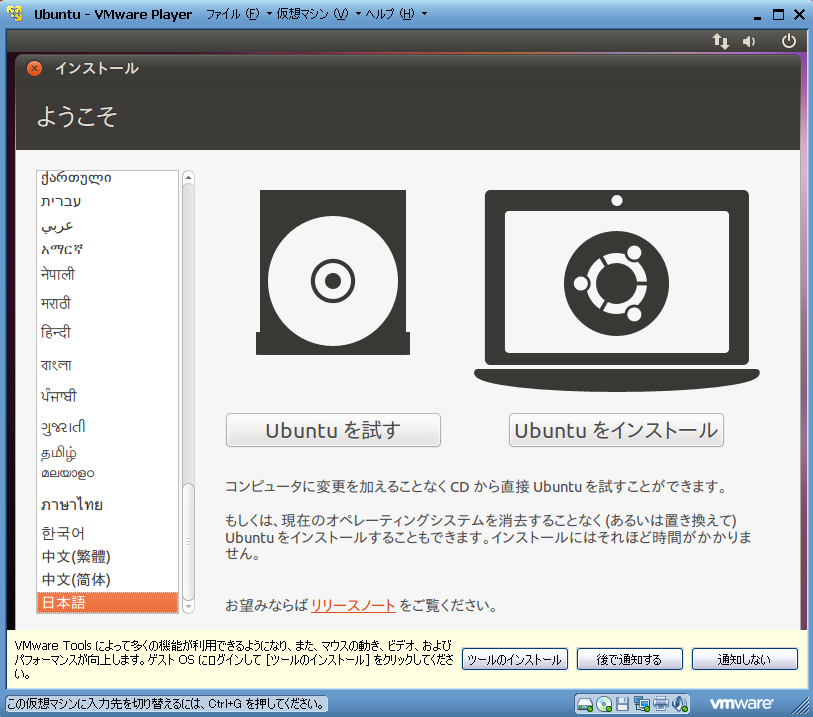Open the ヘルプ(H) menu

(396, 14)
